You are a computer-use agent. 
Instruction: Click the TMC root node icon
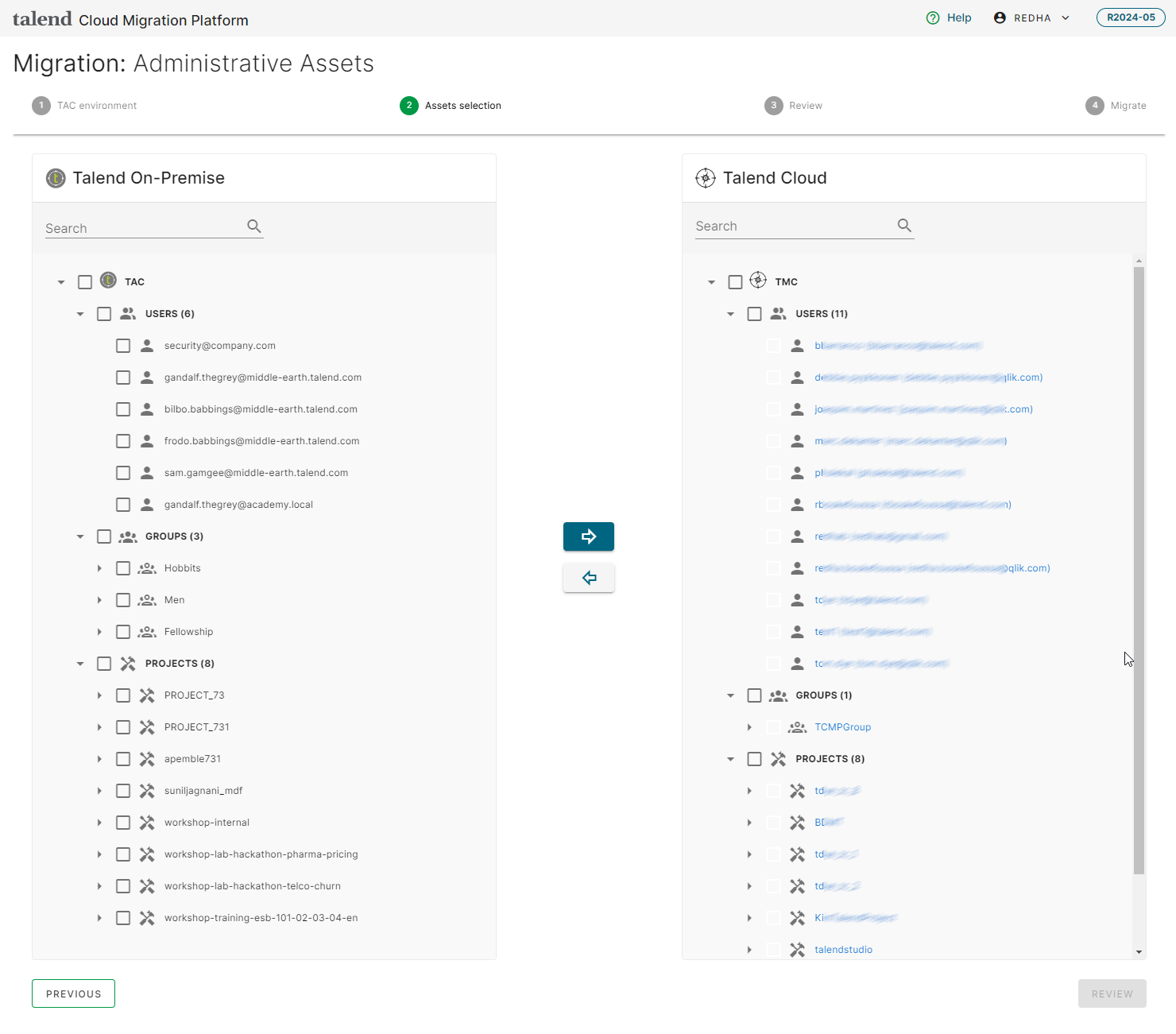pyautogui.click(x=759, y=281)
